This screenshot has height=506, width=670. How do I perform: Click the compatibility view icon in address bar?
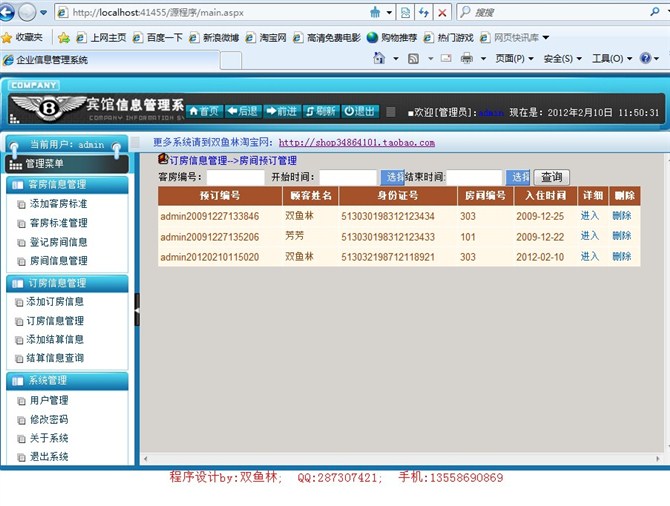pos(405,12)
